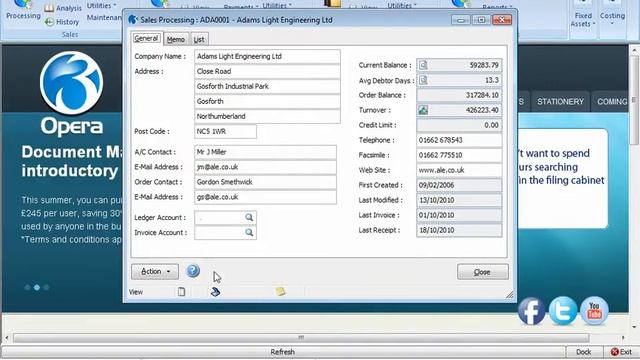Click jm@ale.co.uk E-Mail Address field
This screenshot has height=360, width=640.
tap(265, 167)
